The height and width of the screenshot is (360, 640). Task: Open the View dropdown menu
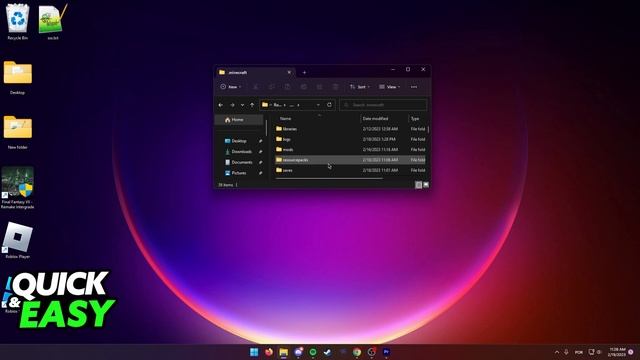[389, 87]
